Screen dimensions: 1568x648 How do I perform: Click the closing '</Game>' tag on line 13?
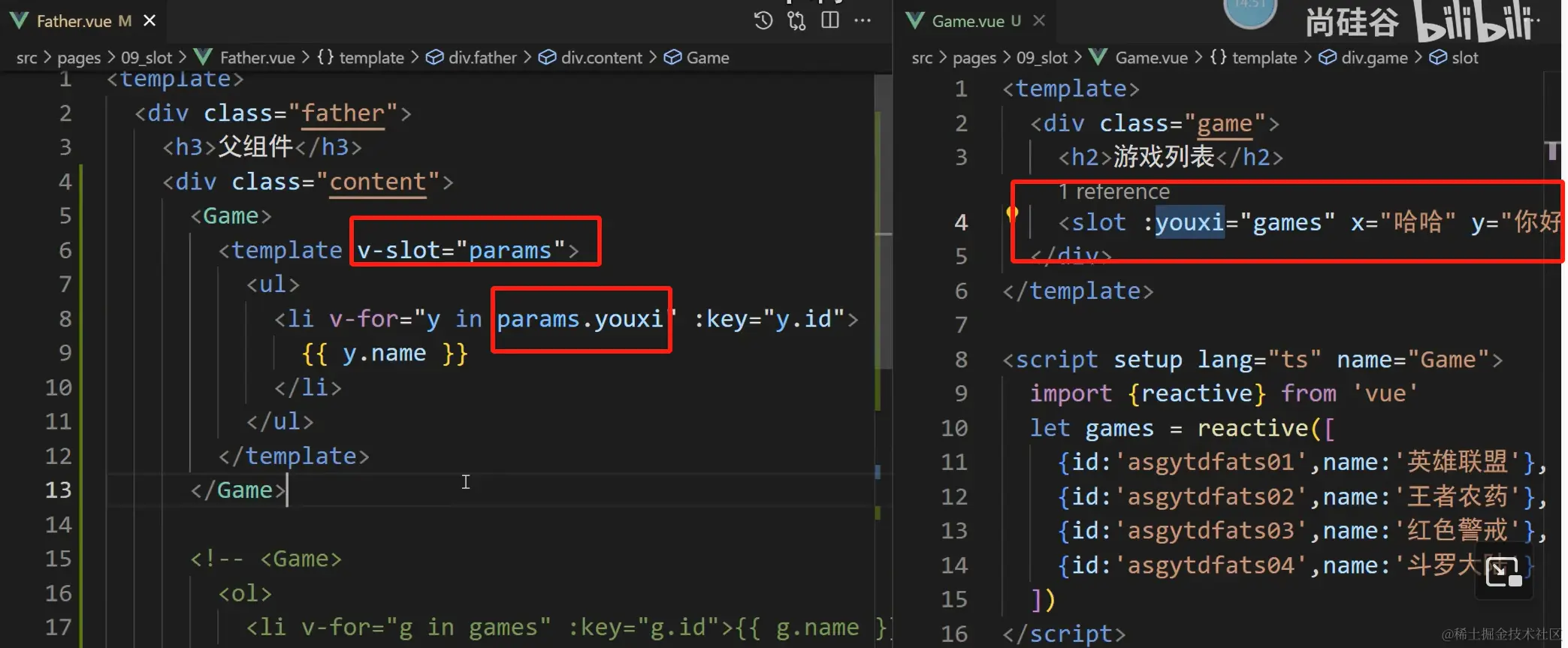[238, 490]
